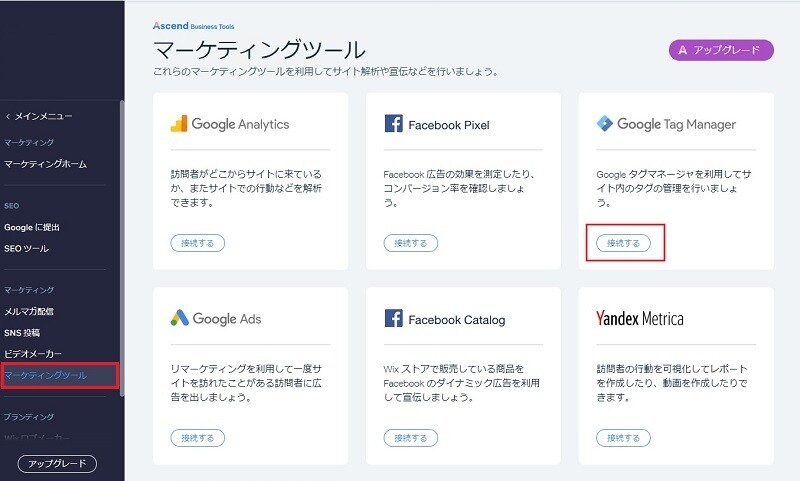Screen dimensions: 800x481
Task: Click the A icon in purple upgrade button
Action: click(683, 50)
